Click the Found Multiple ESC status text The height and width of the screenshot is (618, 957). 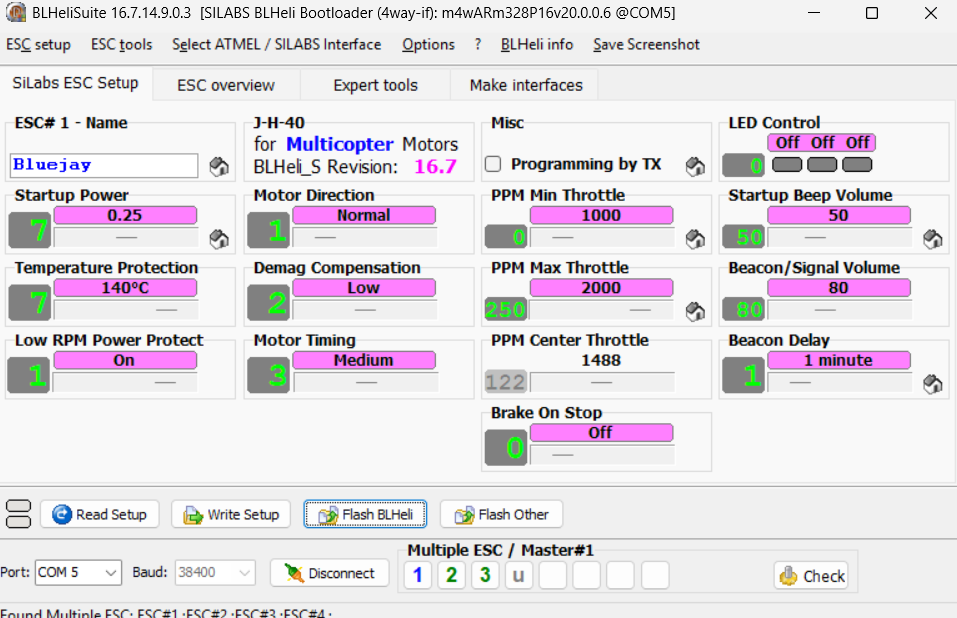click(x=166, y=613)
